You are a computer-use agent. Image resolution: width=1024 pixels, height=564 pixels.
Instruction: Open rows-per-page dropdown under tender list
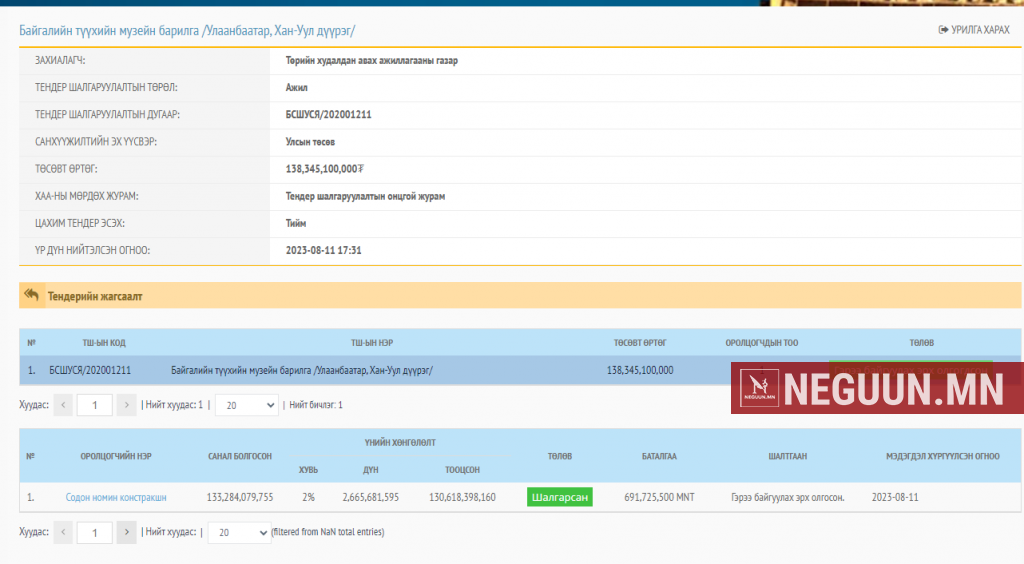246,405
